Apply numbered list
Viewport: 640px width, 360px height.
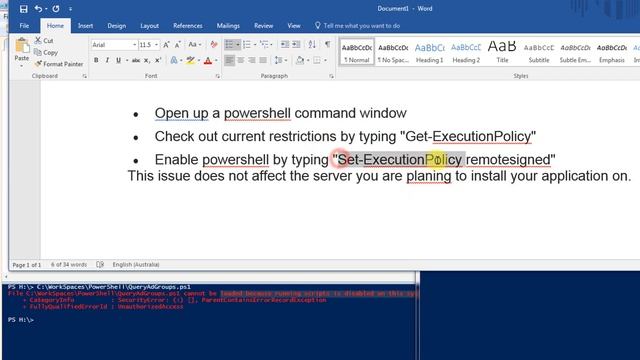[x=247, y=44]
